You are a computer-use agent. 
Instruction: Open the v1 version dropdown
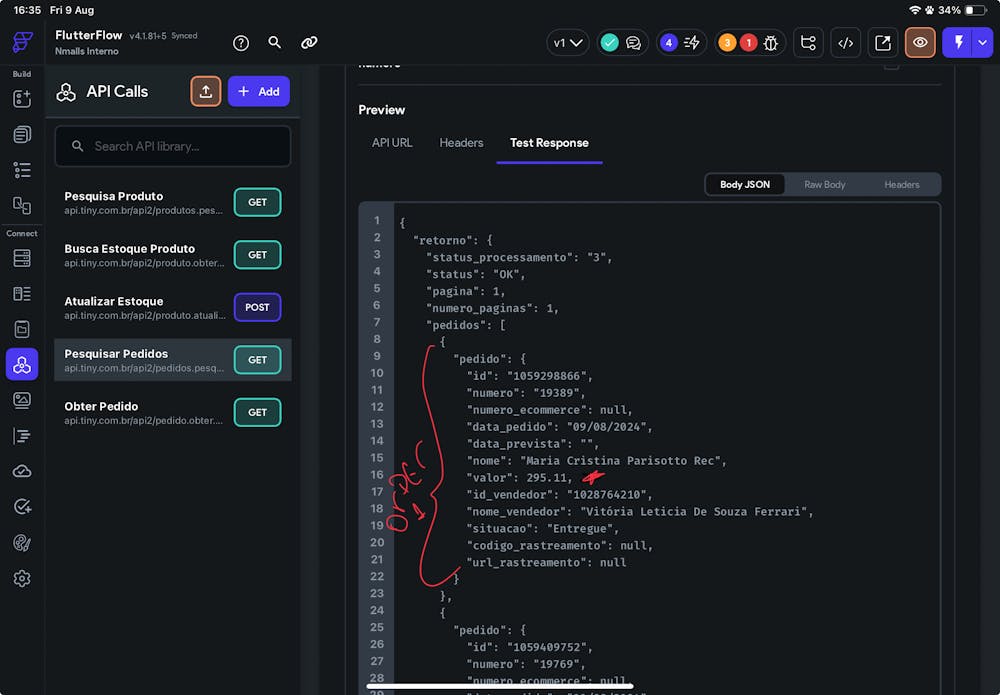point(568,43)
